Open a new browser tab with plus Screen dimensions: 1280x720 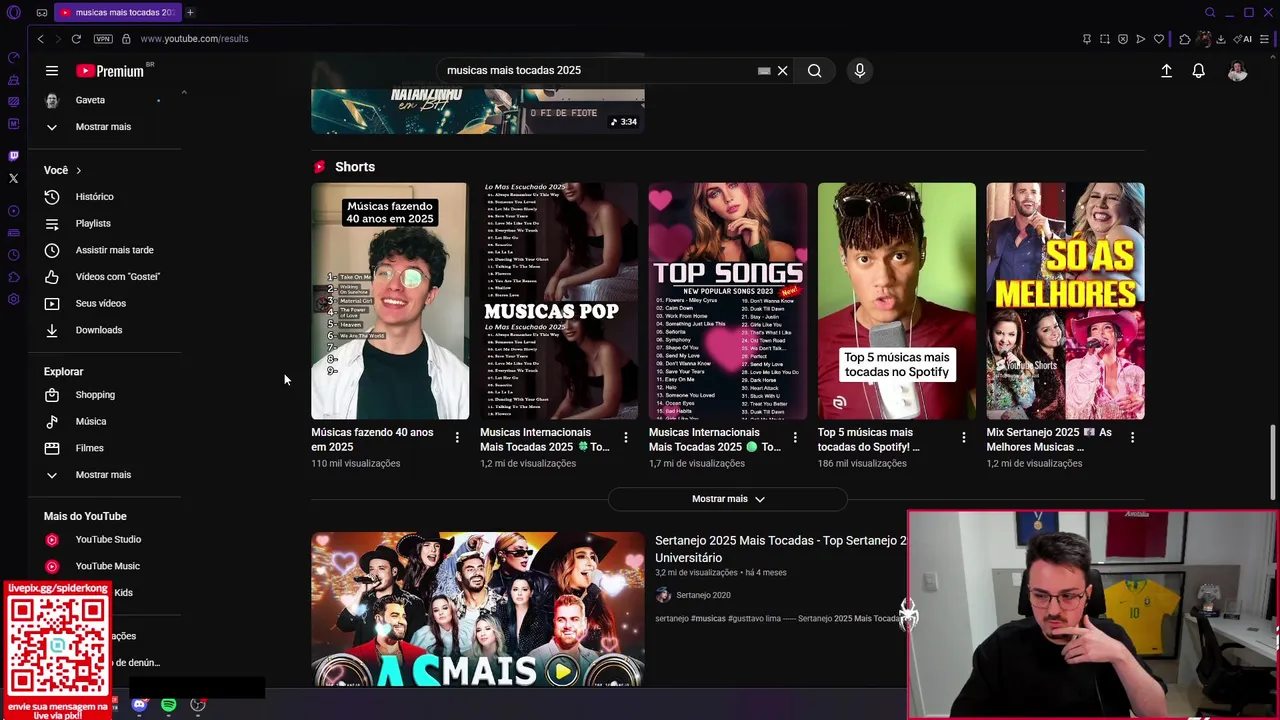click(190, 13)
